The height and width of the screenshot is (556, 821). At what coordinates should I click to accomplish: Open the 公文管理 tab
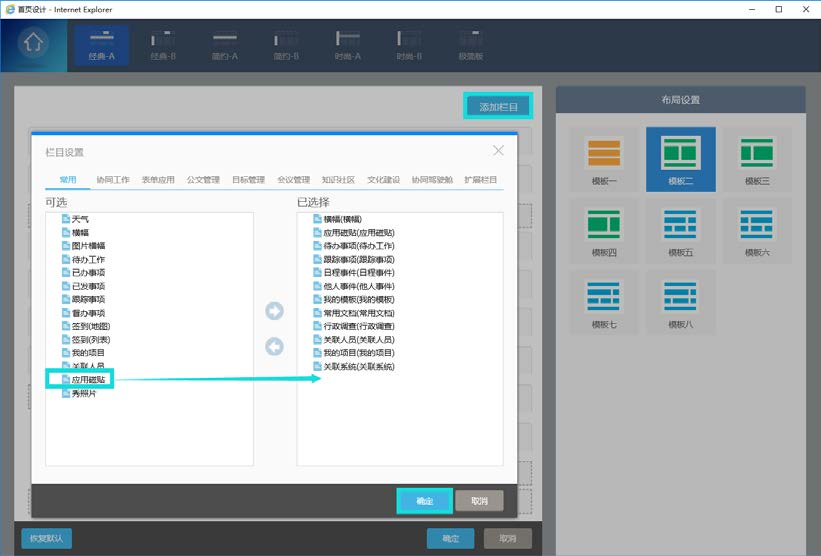[203, 180]
